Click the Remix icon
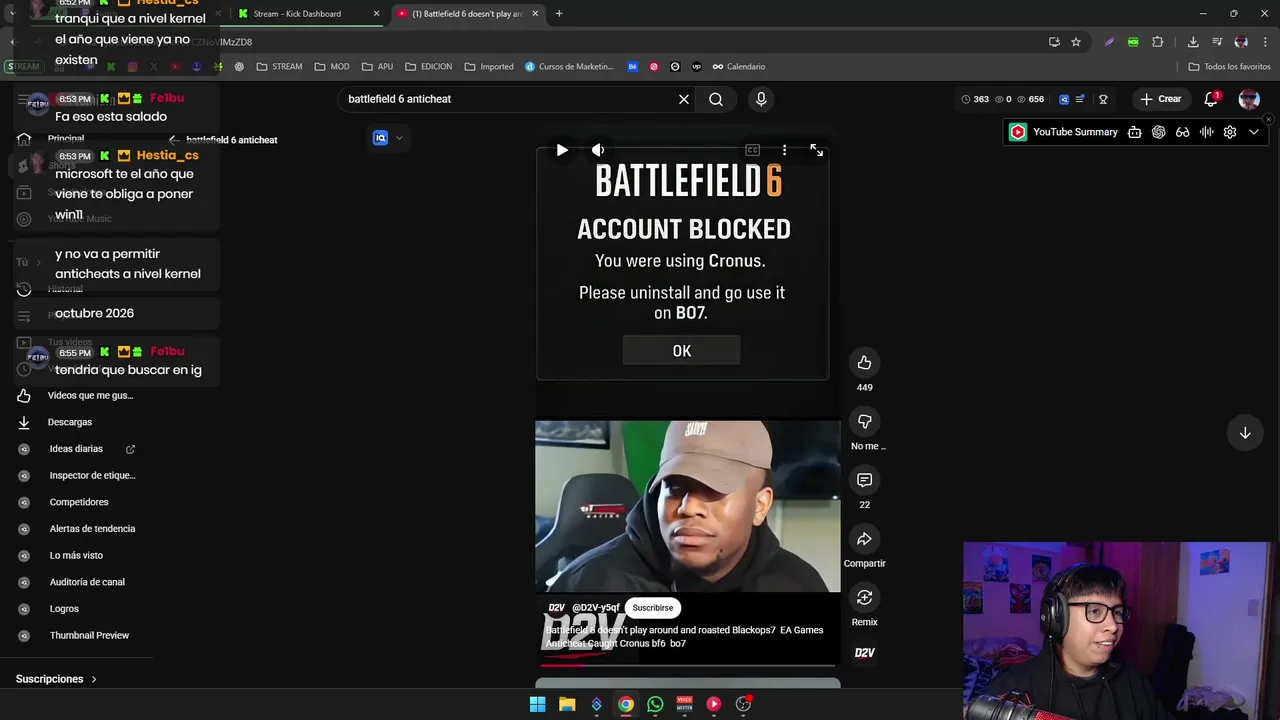Screen dimensions: 1280x720 coord(864,597)
